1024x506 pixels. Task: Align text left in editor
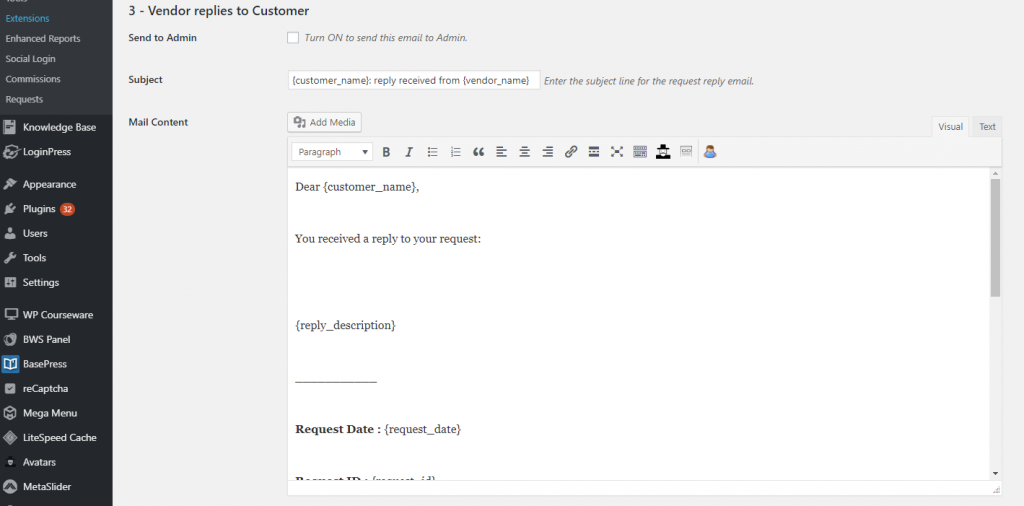[502, 152]
